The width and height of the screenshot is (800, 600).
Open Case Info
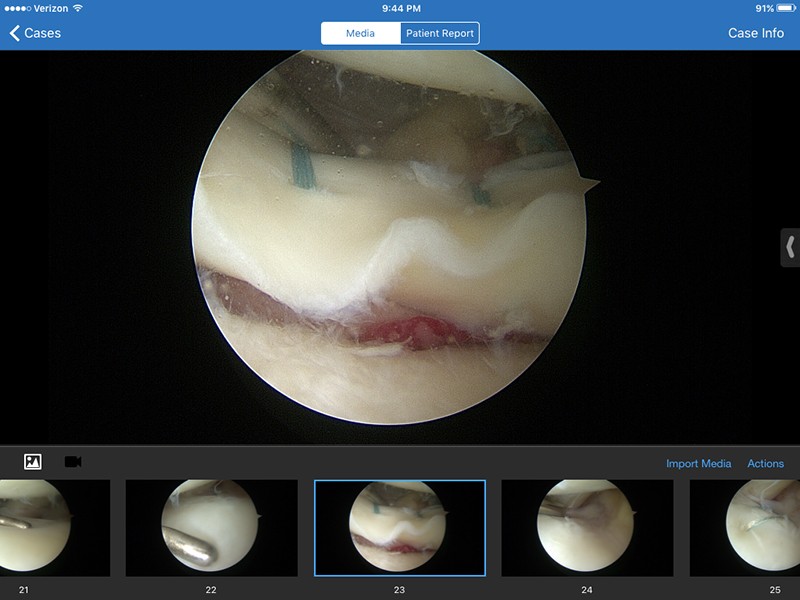click(x=756, y=33)
